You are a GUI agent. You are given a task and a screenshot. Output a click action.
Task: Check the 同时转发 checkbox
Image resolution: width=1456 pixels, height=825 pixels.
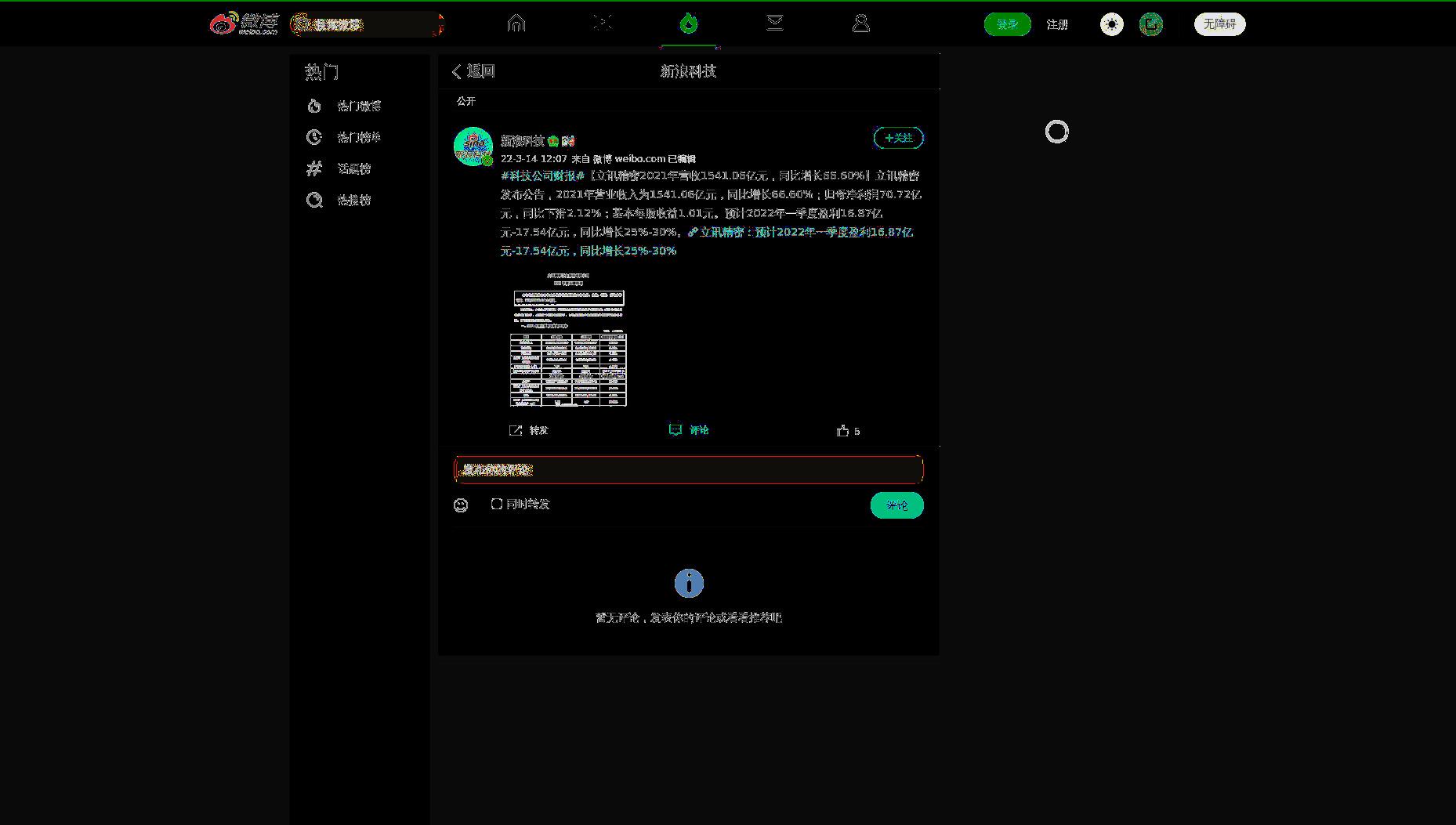[x=497, y=504]
